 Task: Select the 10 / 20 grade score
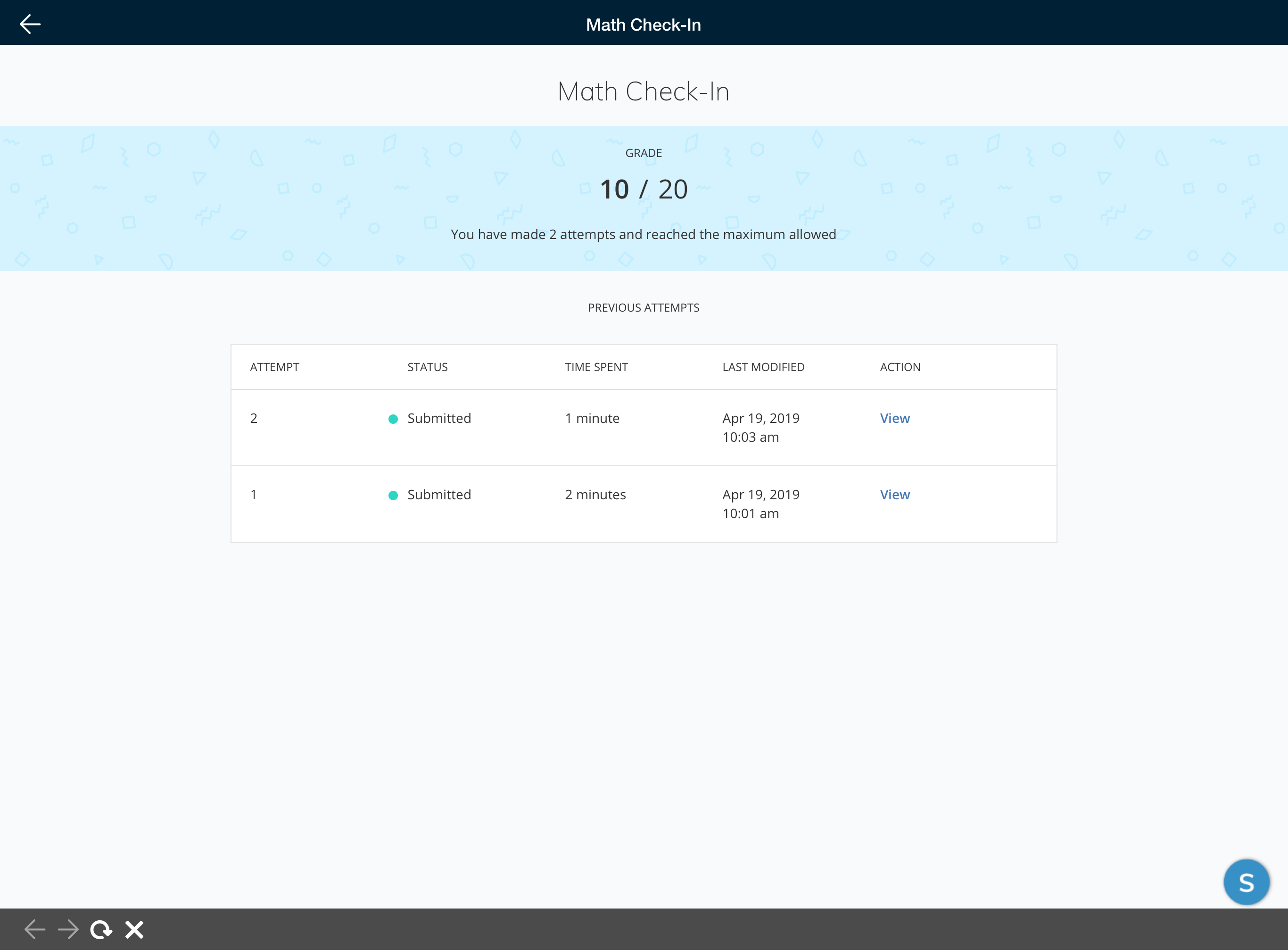[x=644, y=189]
